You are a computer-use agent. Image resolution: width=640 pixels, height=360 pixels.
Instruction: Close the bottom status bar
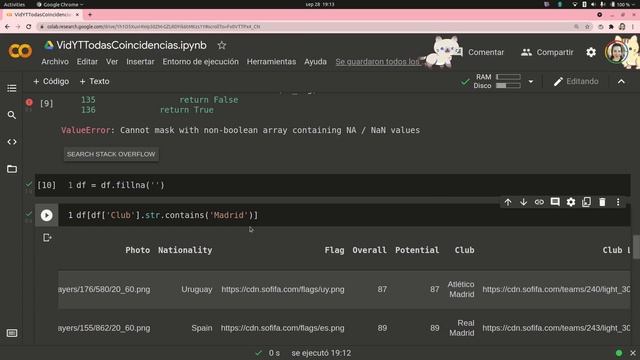coord(633,353)
